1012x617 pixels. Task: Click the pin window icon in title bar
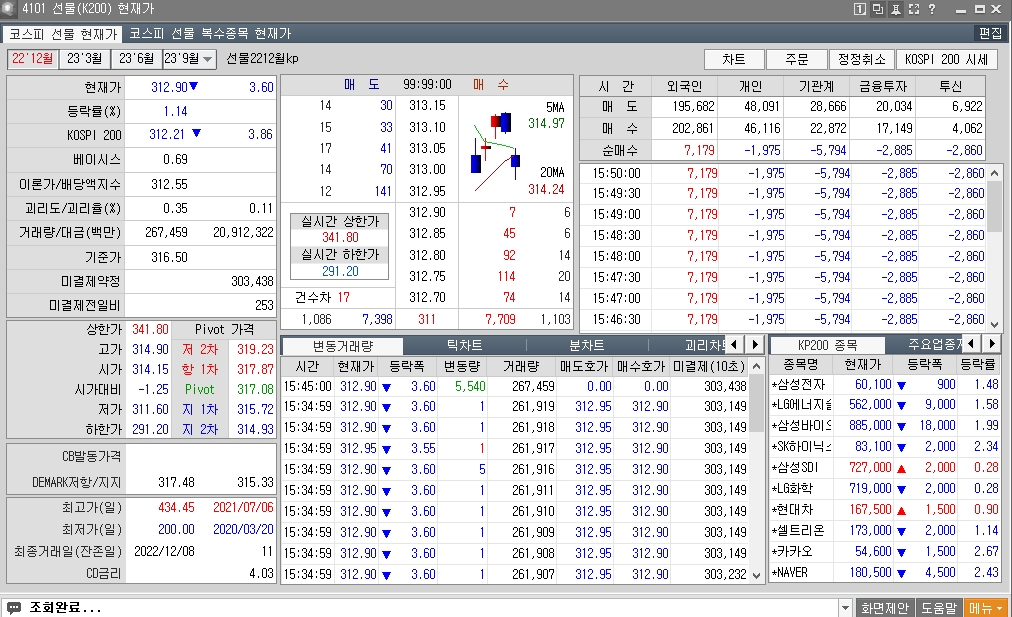click(895, 9)
